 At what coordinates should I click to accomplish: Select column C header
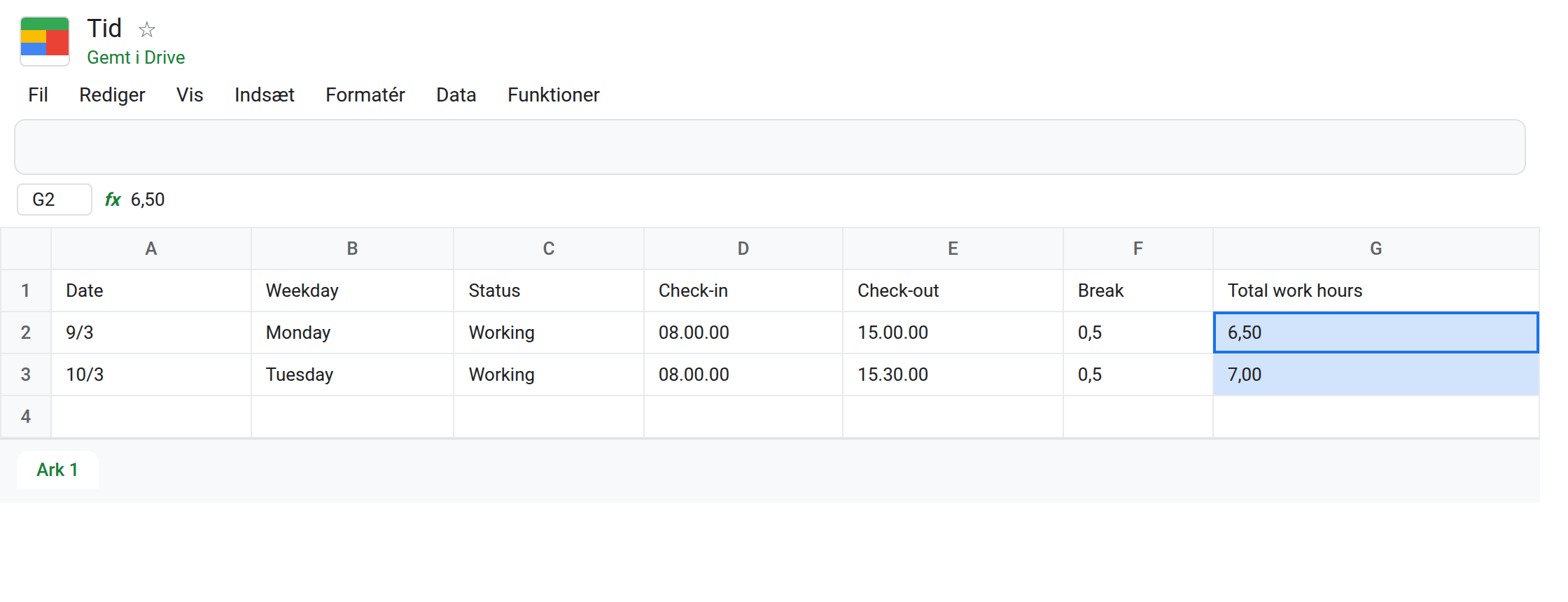click(549, 248)
